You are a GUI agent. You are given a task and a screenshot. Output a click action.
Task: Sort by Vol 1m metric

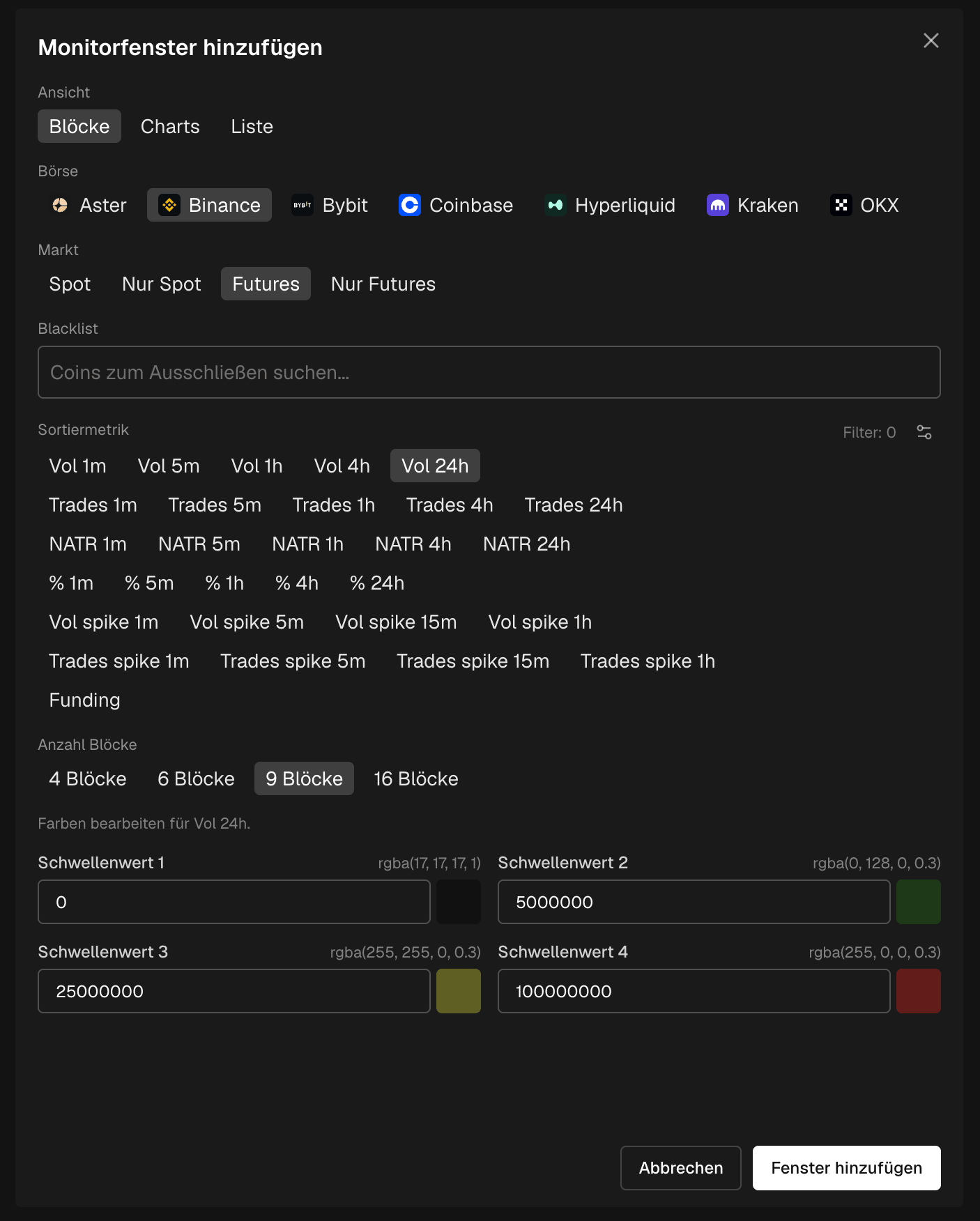click(x=77, y=466)
